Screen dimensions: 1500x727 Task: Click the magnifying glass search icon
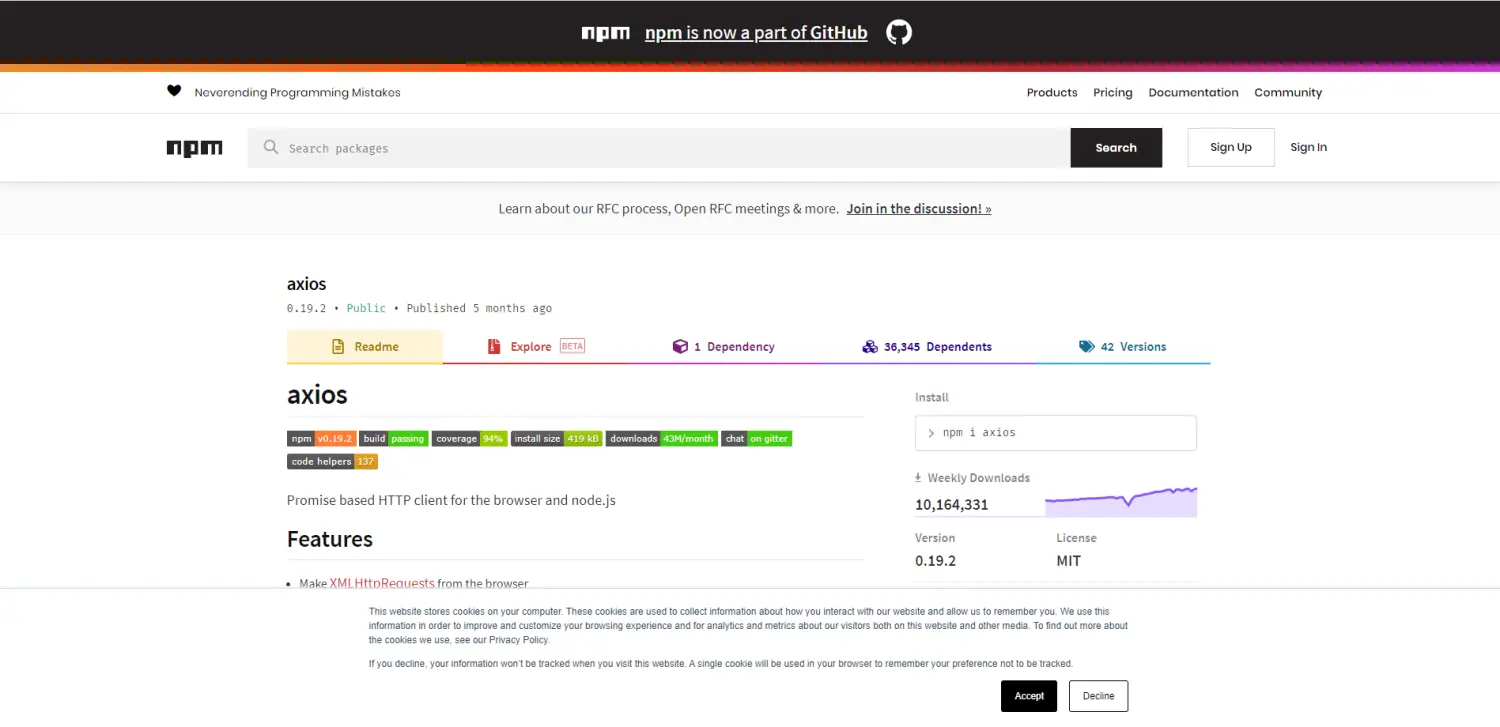click(271, 147)
